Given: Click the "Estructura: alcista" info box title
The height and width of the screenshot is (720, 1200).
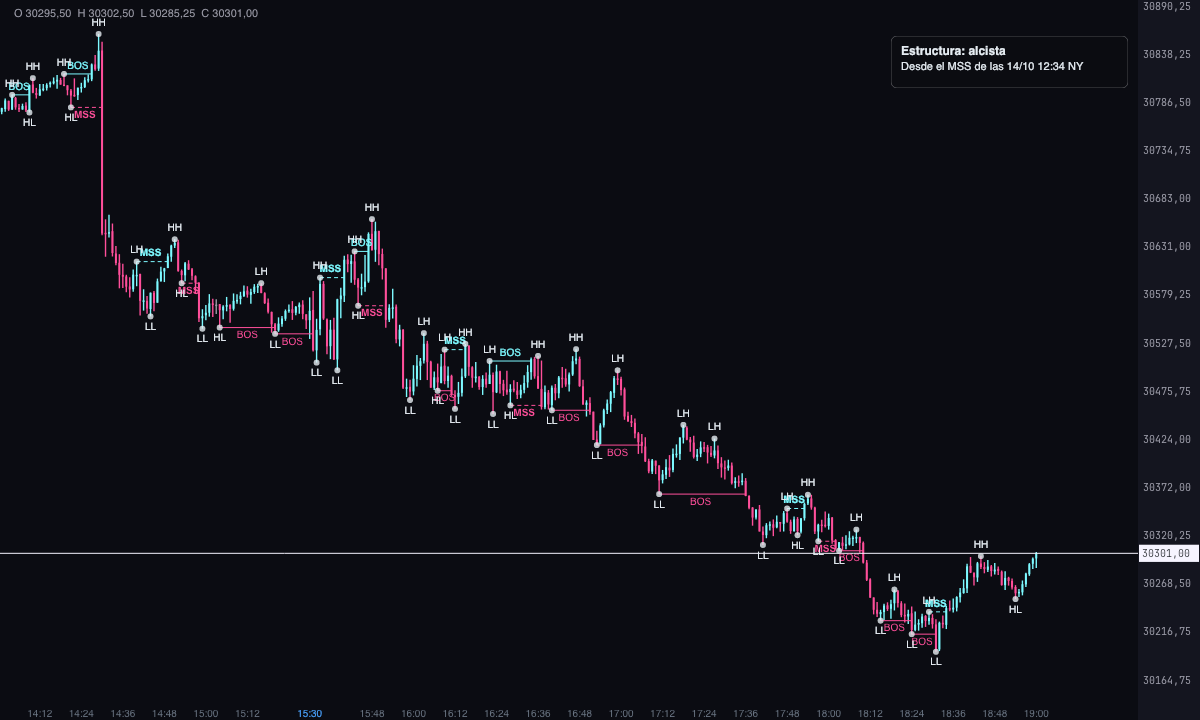Looking at the screenshot, I should coord(953,50).
